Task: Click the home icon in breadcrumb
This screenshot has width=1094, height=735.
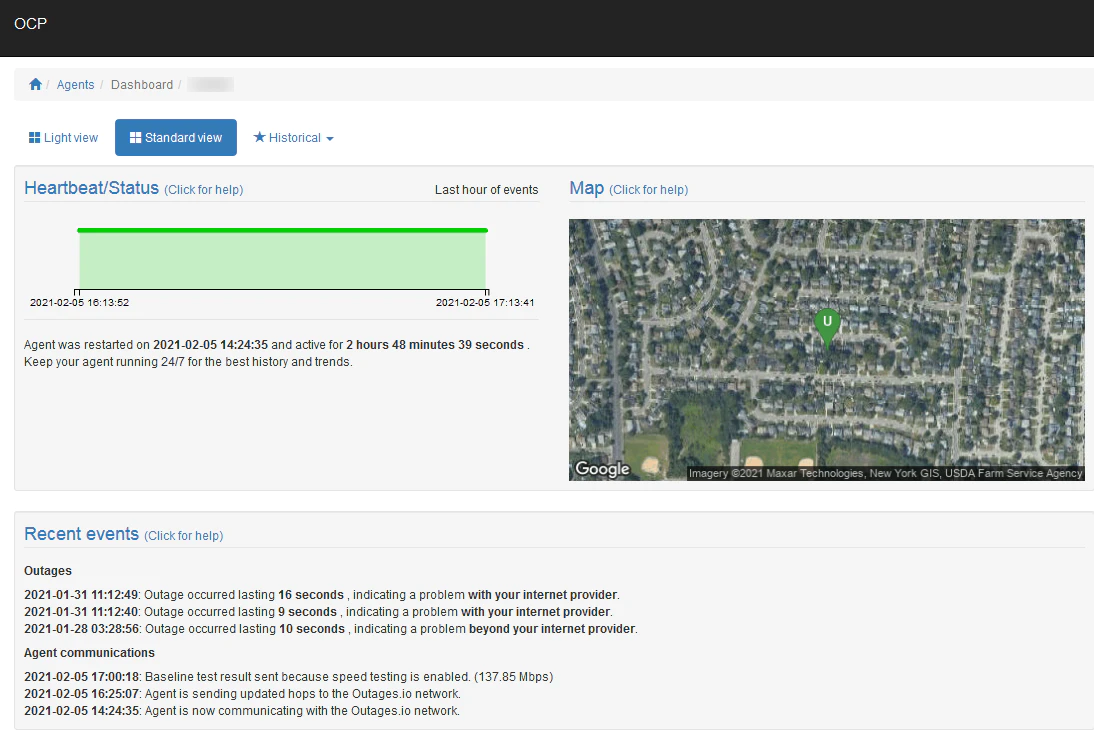Action: pyautogui.click(x=36, y=84)
